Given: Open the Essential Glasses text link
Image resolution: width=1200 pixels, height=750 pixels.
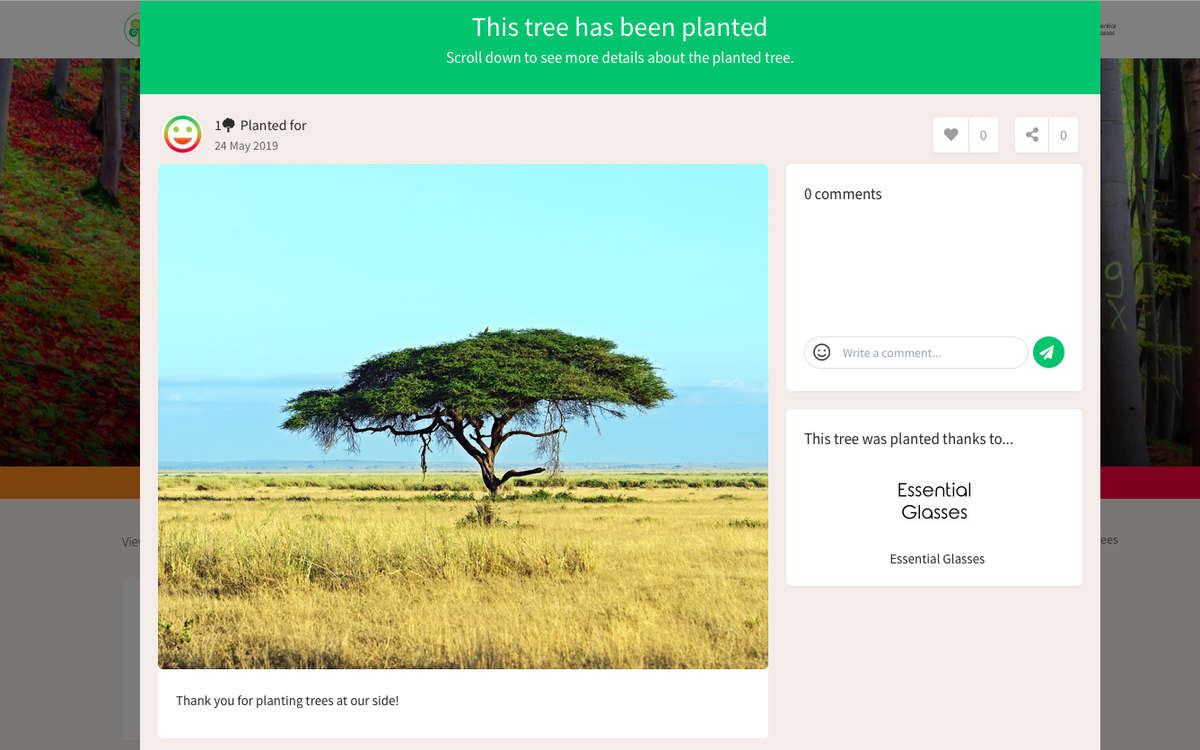Looking at the screenshot, I should pyautogui.click(x=937, y=559).
